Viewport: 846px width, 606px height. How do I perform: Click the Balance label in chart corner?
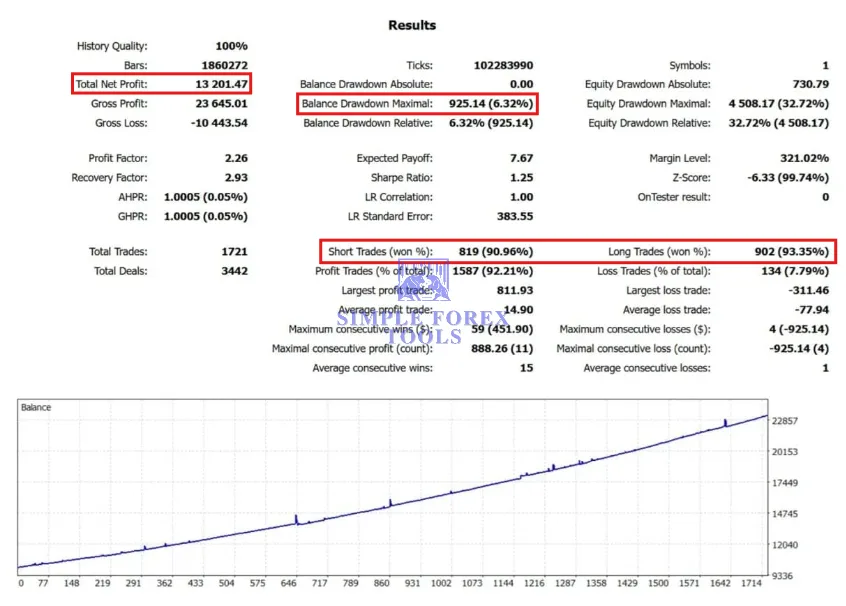(x=36, y=407)
